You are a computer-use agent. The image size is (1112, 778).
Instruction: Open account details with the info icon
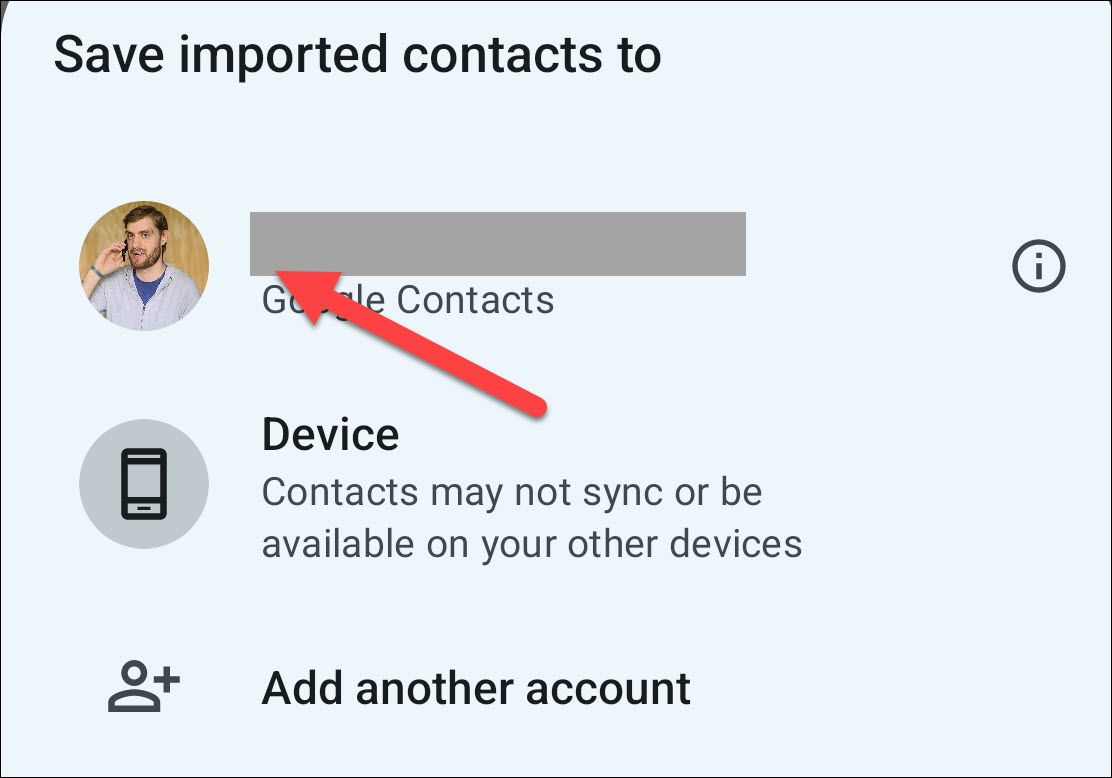pyautogui.click(x=1039, y=267)
